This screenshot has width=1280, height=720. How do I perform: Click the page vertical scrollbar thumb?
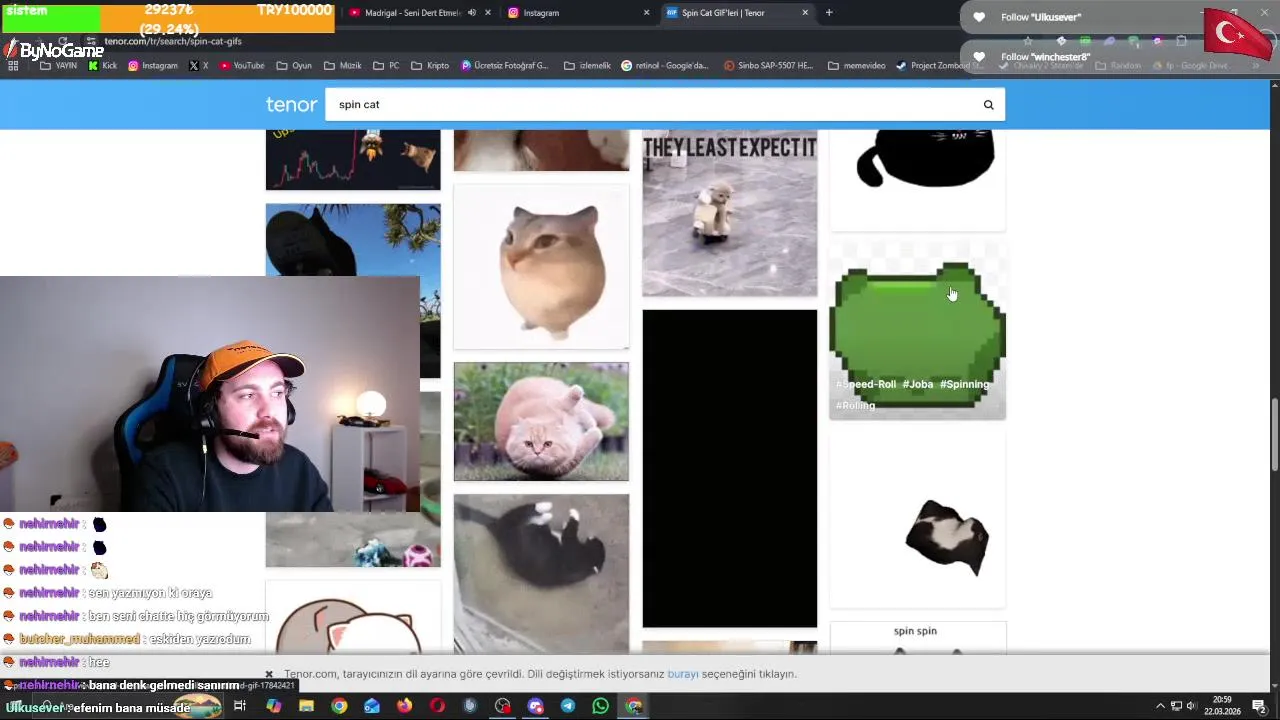1274,435
